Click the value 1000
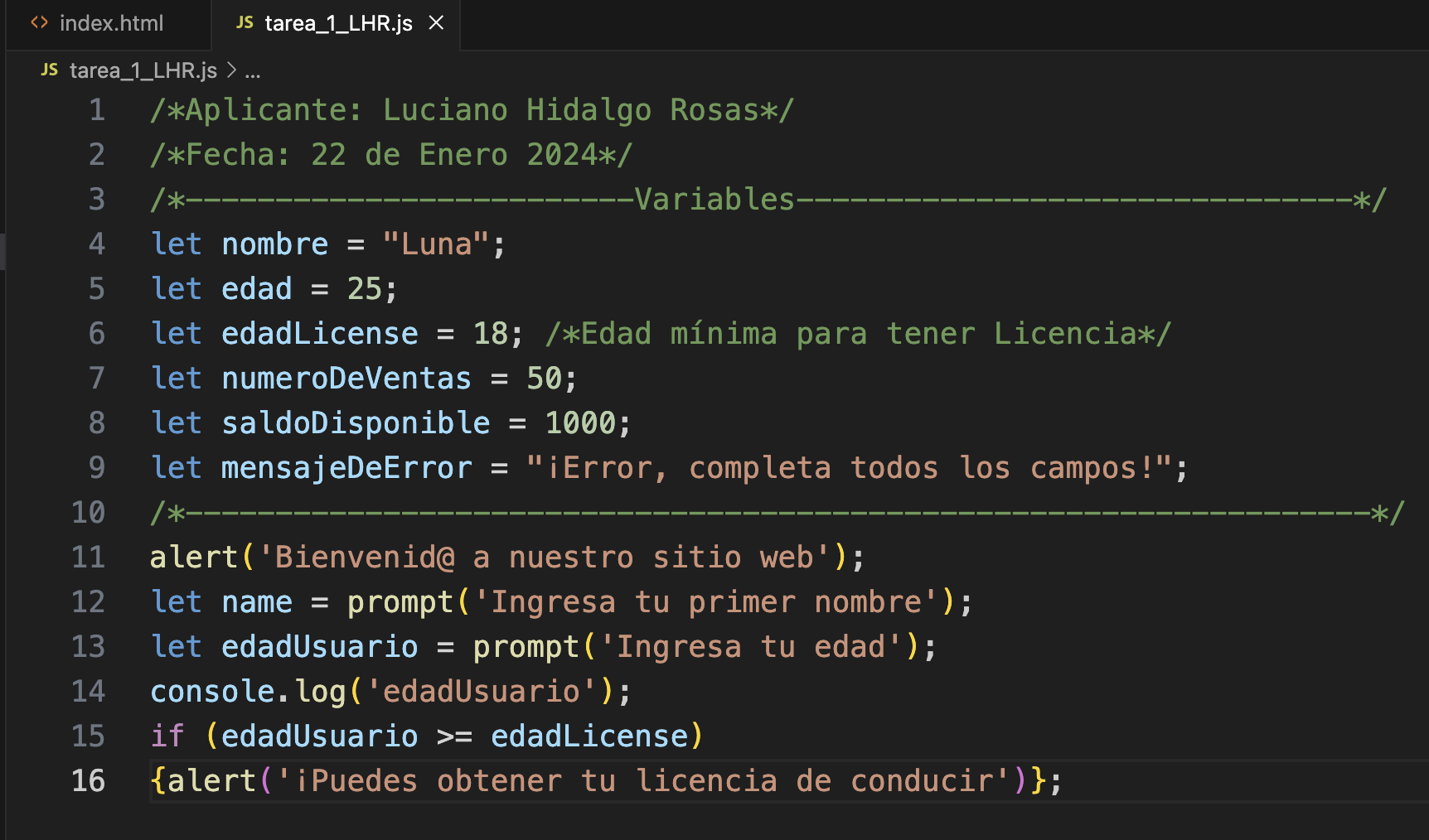Image resolution: width=1429 pixels, height=840 pixels. (580, 423)
